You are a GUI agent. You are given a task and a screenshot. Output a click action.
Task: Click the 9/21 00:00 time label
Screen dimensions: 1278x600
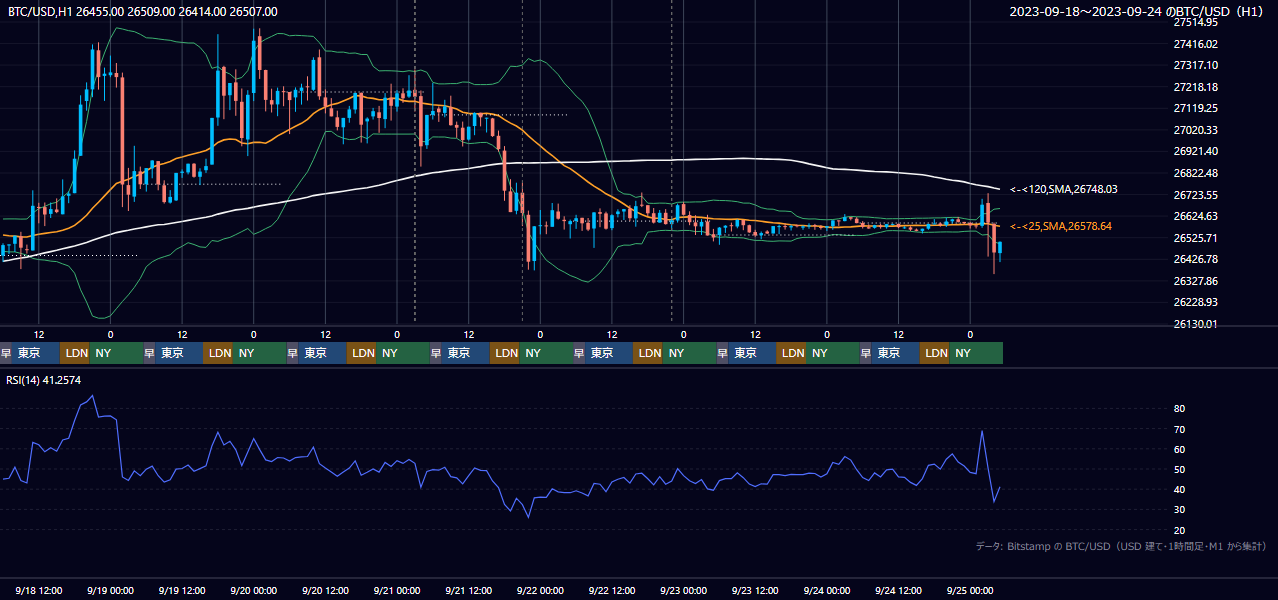coord(397,591)
